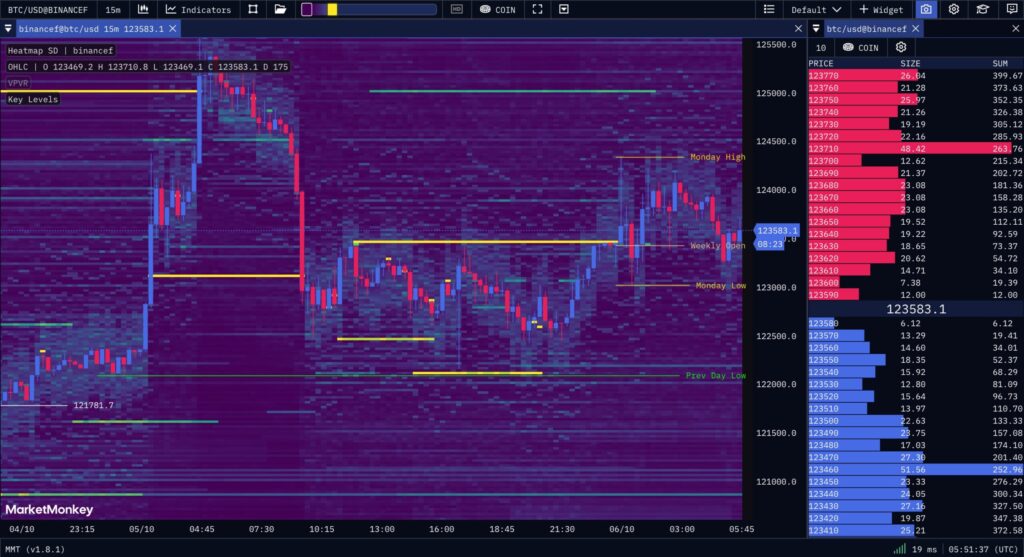Click the Monday High level label
Screen dimensions: 1024x557
(x=717, y=157)
